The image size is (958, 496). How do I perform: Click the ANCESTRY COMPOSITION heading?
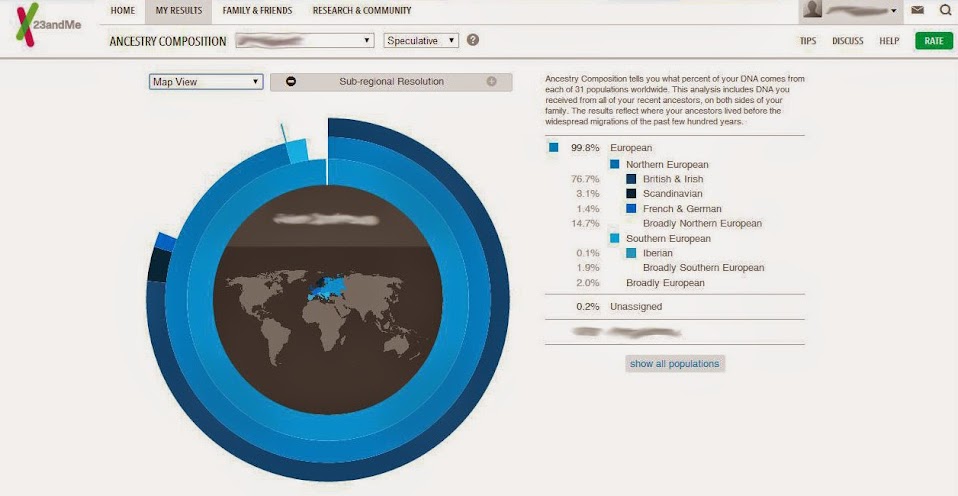pos(168,41)
